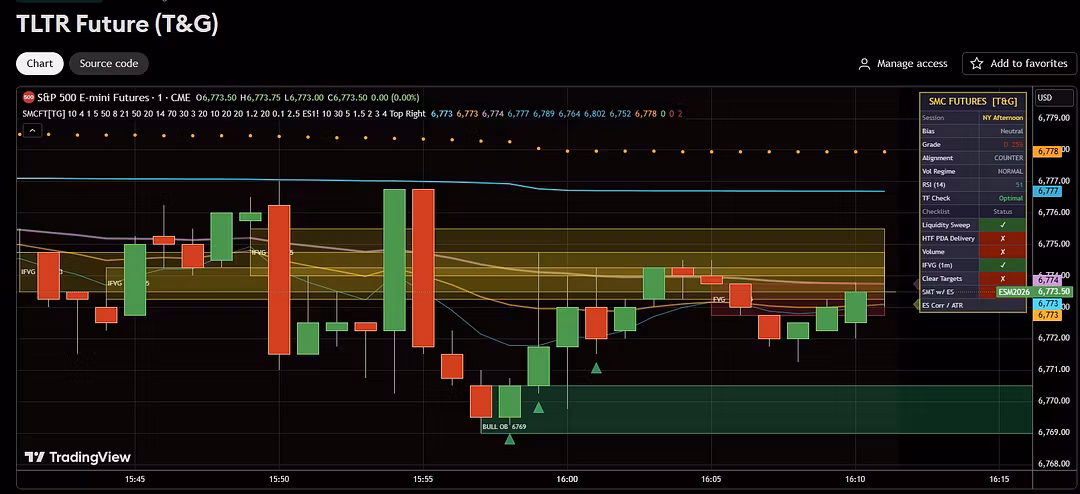
Task: Click the NY Afternoon session value
Action: tap(1002, 118)
